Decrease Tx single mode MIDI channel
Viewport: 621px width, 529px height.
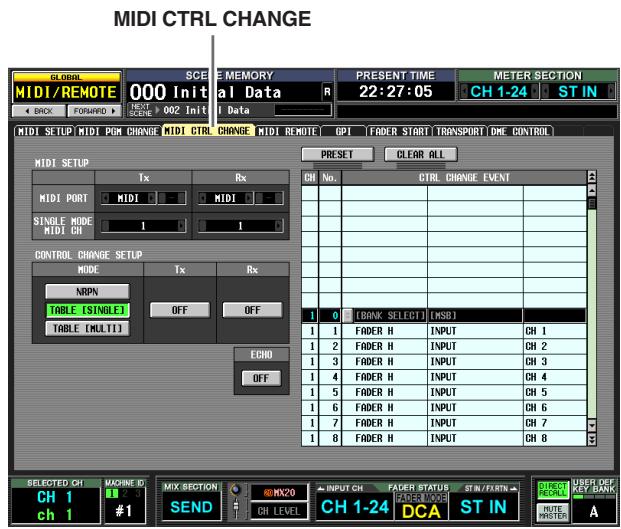point(105,226)
